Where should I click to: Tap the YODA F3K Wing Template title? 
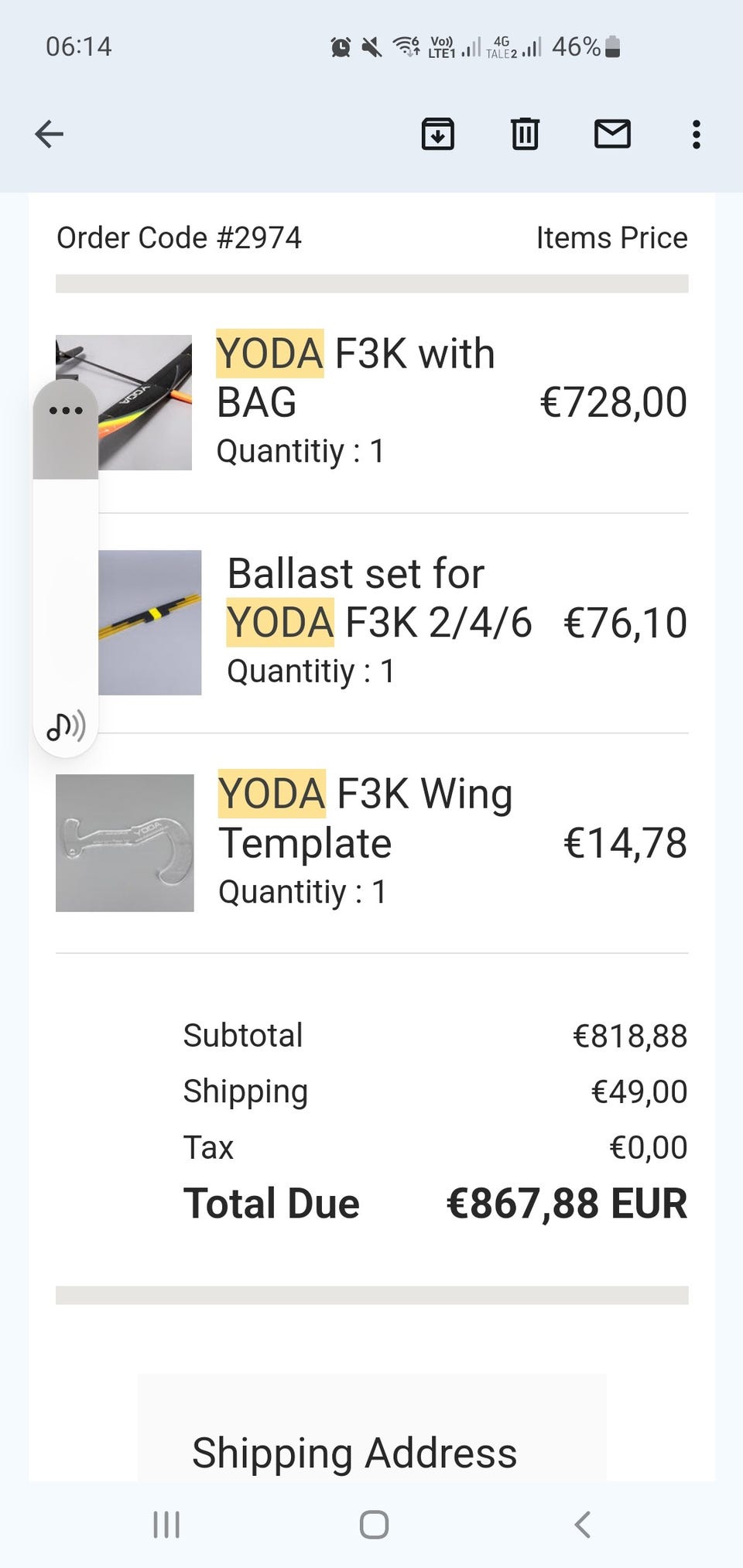(365, 818)
